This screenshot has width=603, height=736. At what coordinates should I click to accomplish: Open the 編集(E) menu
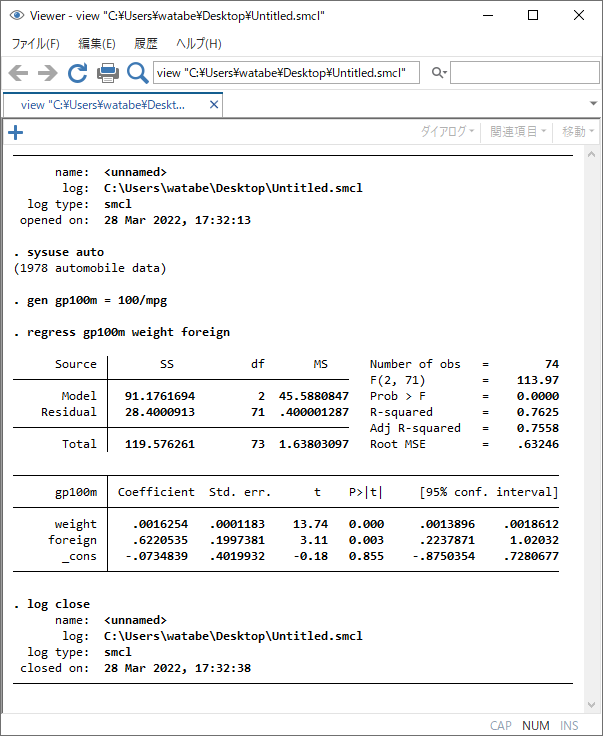97,44
